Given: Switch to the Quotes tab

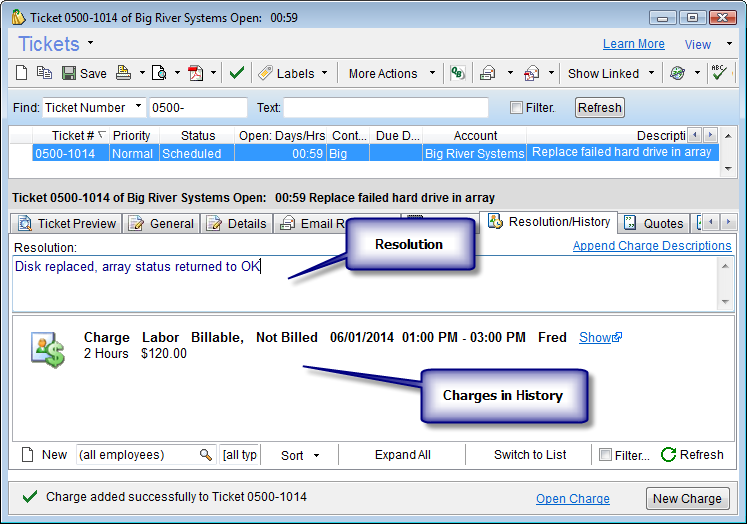Looking at the screenshot, I should [654, 224].
